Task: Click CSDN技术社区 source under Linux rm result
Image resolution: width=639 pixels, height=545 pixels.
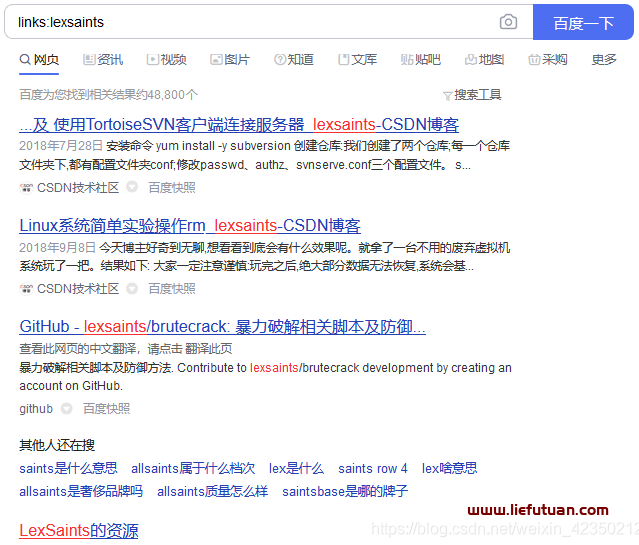Action: (x=78, y=289)
